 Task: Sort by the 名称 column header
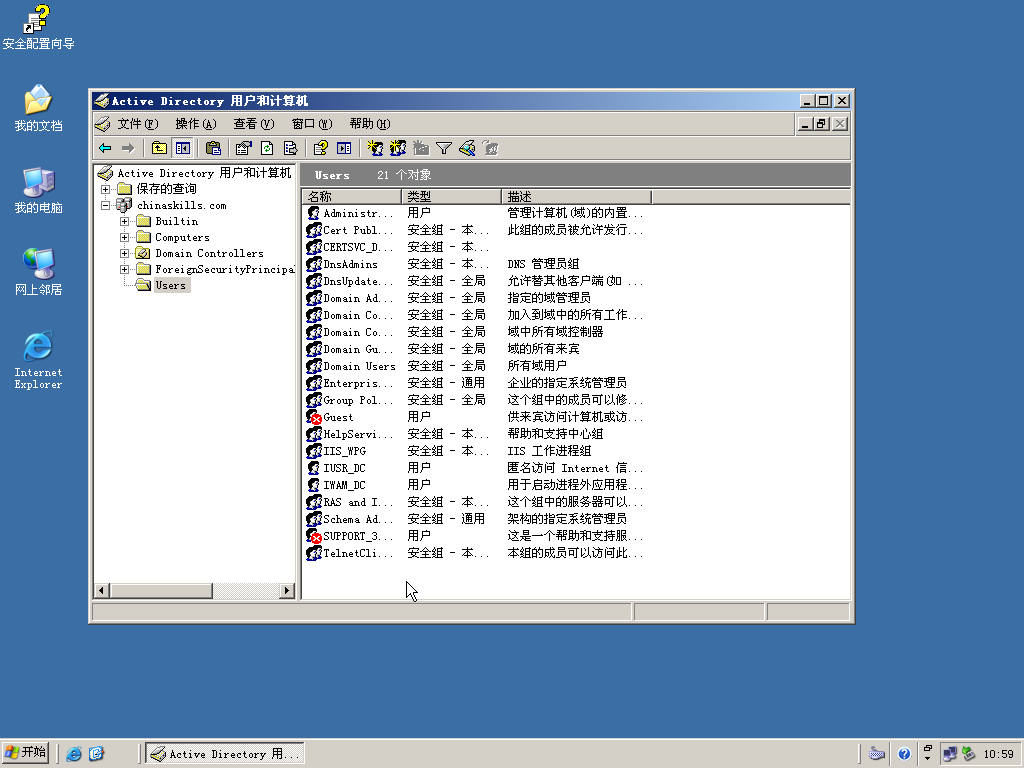(x=351, y=197)
